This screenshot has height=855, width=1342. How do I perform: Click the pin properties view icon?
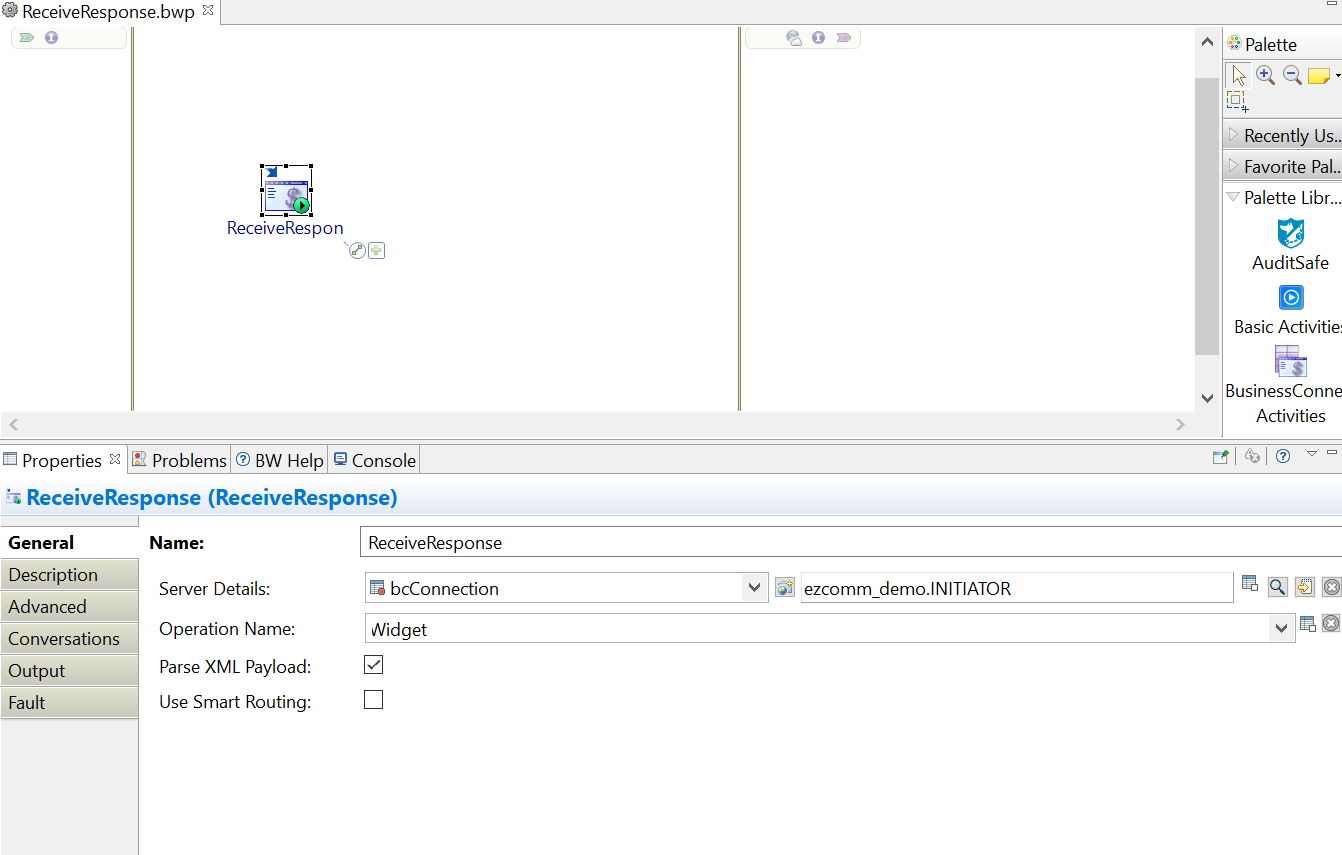[x=1220, y=457]
